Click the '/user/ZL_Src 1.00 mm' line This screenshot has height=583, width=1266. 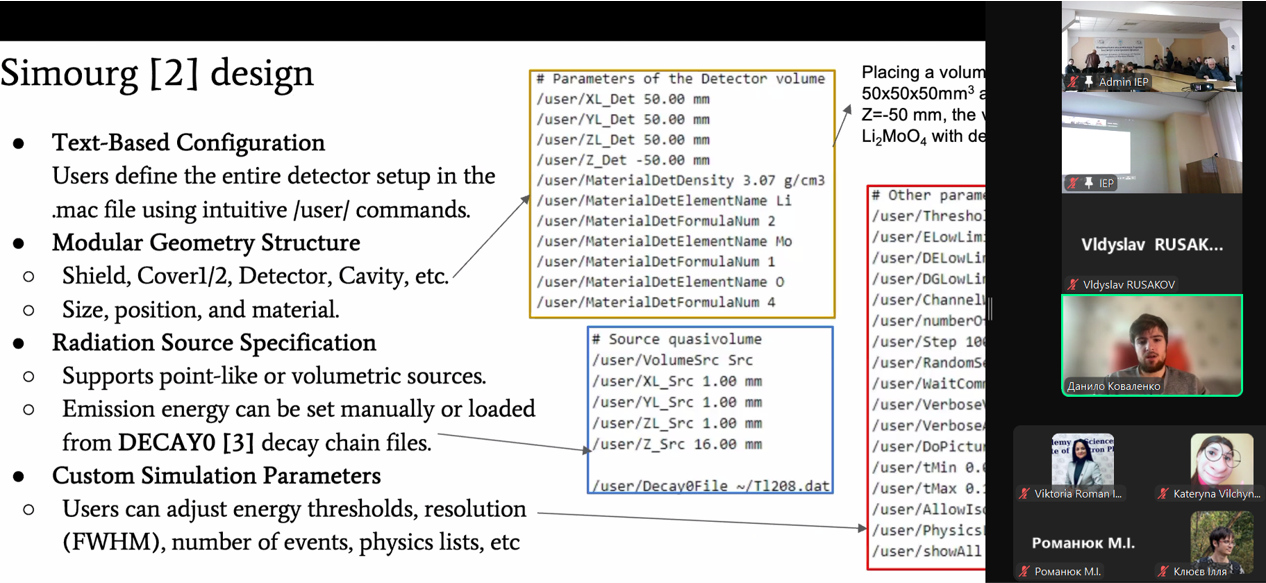(x=675, y=423)
